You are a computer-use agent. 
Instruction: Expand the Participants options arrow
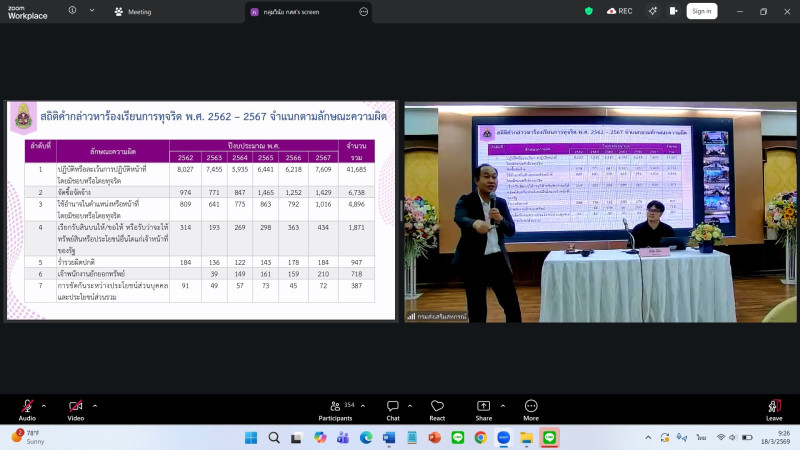[362, 405]
